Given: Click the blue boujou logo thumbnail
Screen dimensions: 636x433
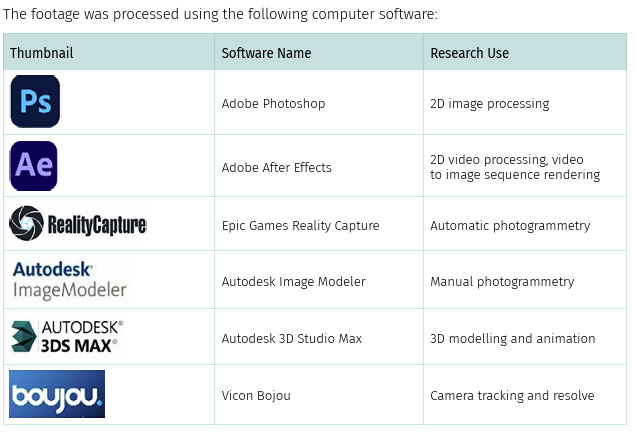Looking at the screenshot, I should tap(57, 394).
